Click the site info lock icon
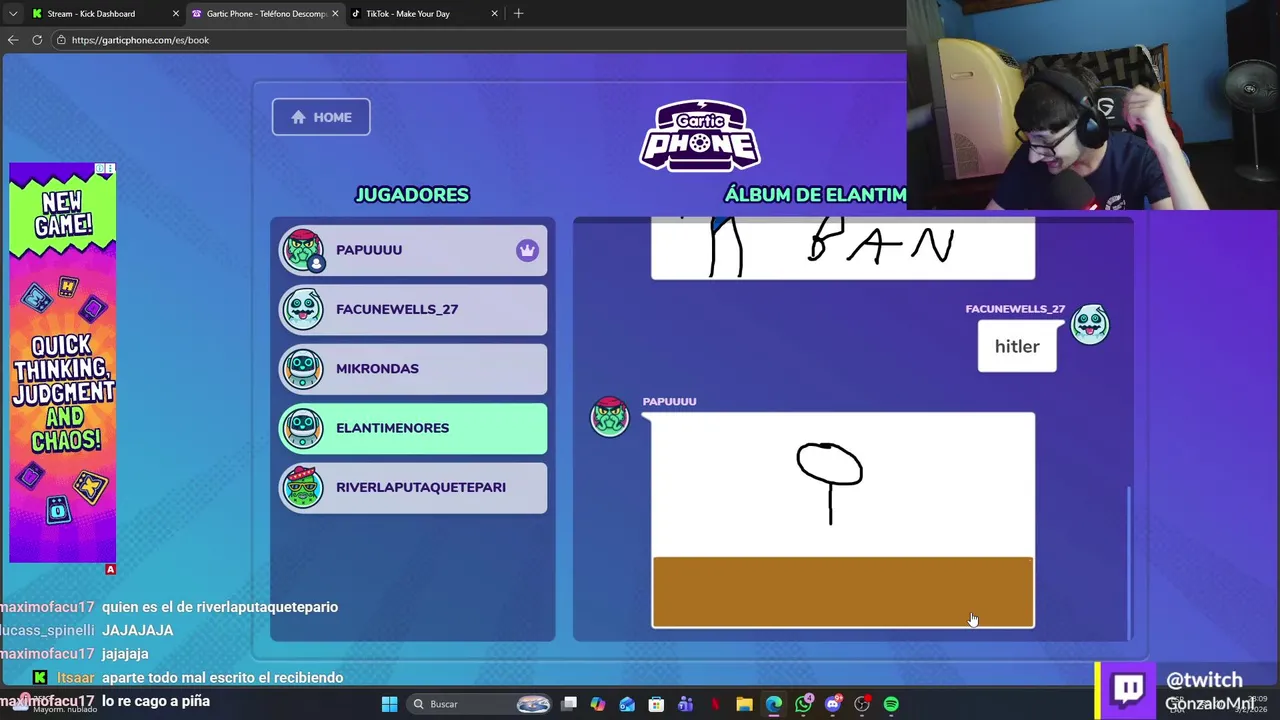The width and height of the screenshot is (1280, 720). [x=61, y=40]
